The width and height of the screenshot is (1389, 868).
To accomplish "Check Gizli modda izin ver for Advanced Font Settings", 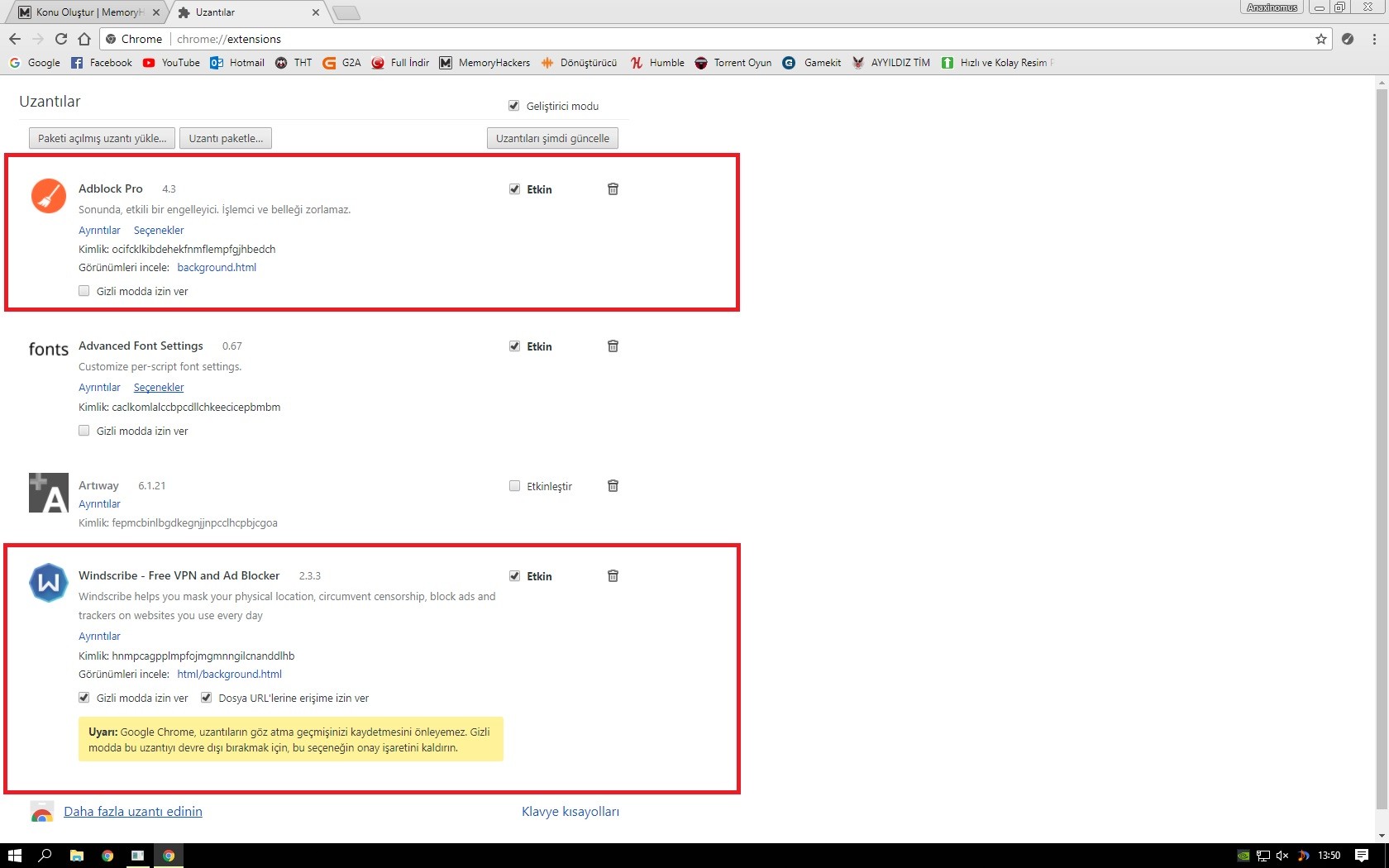I will pyautogui.click(x=84, y=431).
